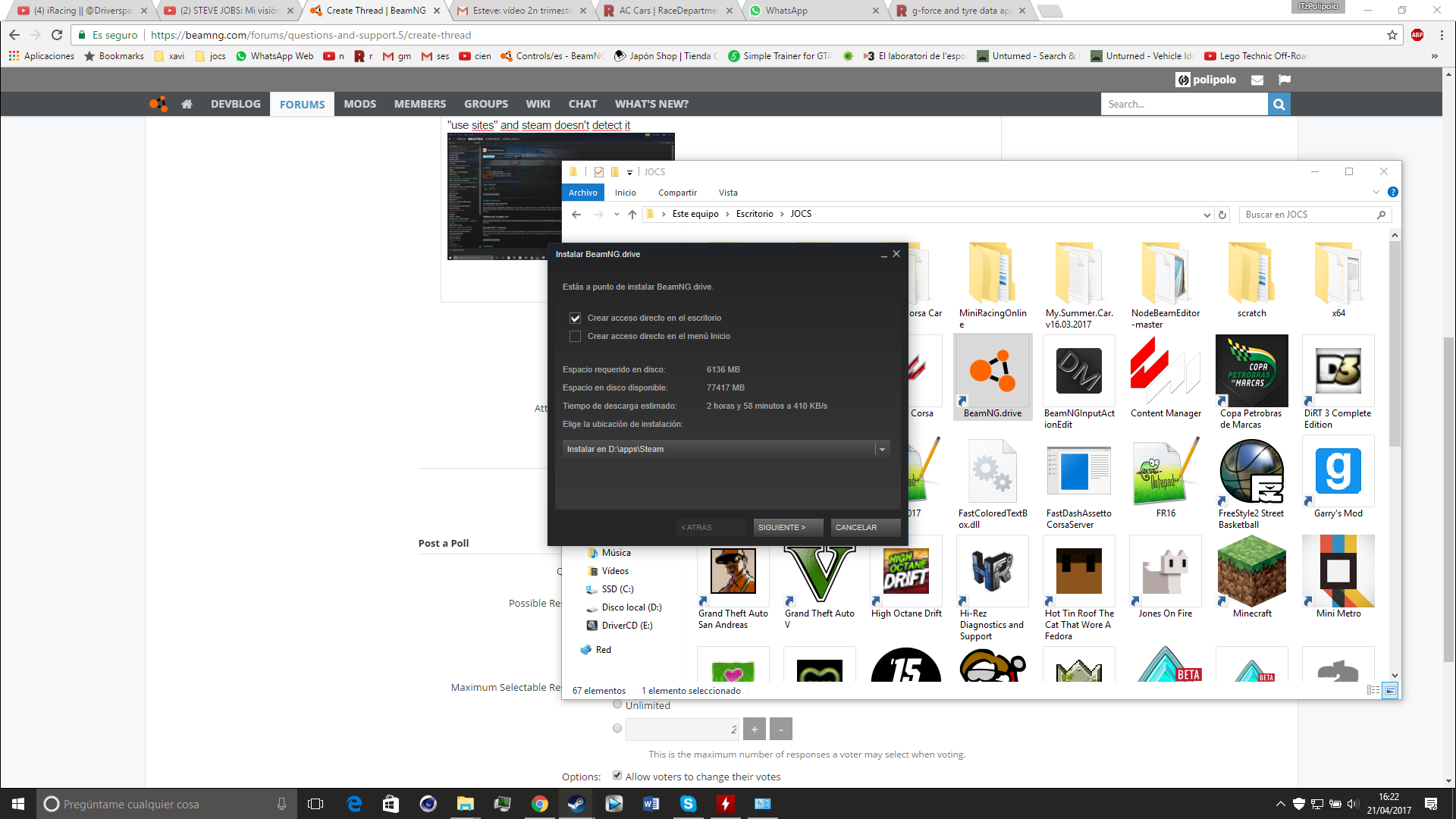The width and height of the screenshot is (1456, 819).
Task: Open recent locations dropdown in Explorer
Action: [x=617, y=215]
